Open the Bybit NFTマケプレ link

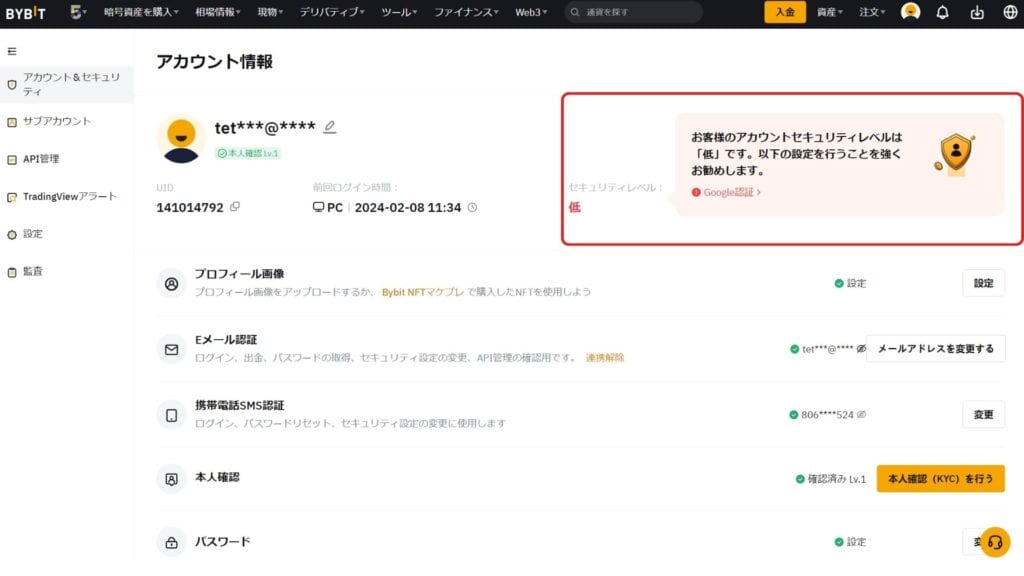[x=423, y=292]
